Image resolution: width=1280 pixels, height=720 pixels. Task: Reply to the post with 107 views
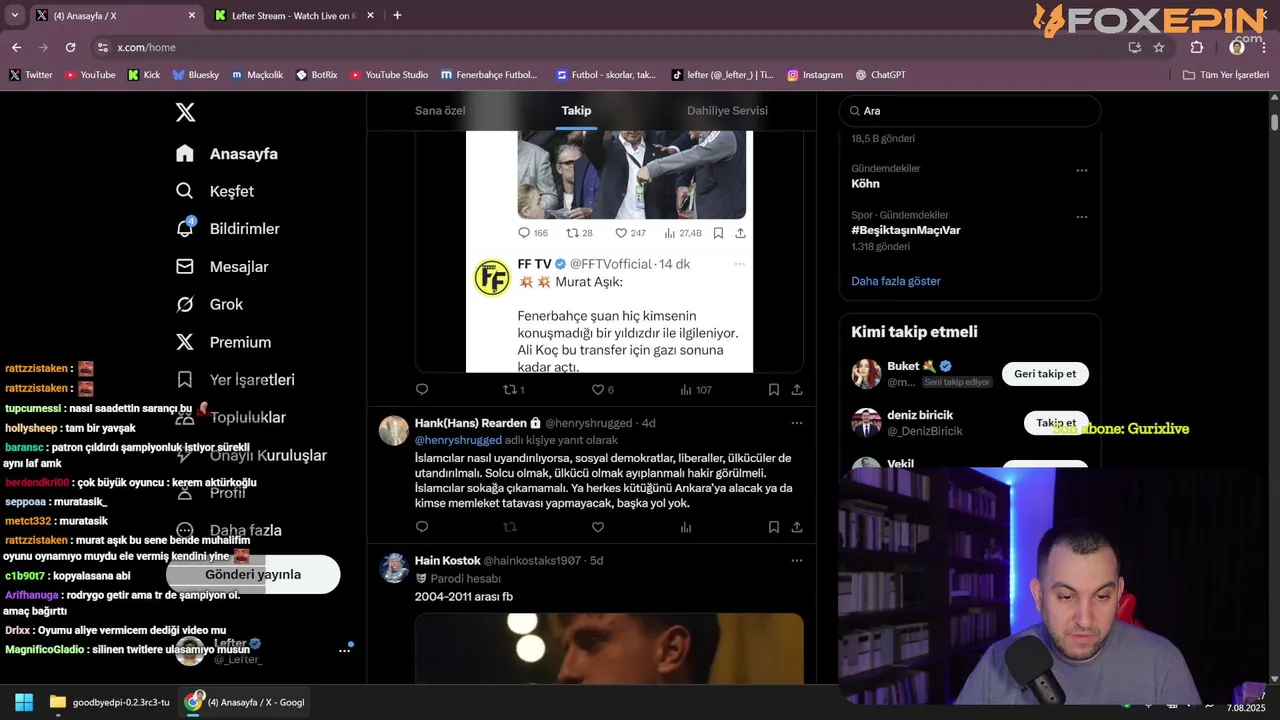point(422,390)
